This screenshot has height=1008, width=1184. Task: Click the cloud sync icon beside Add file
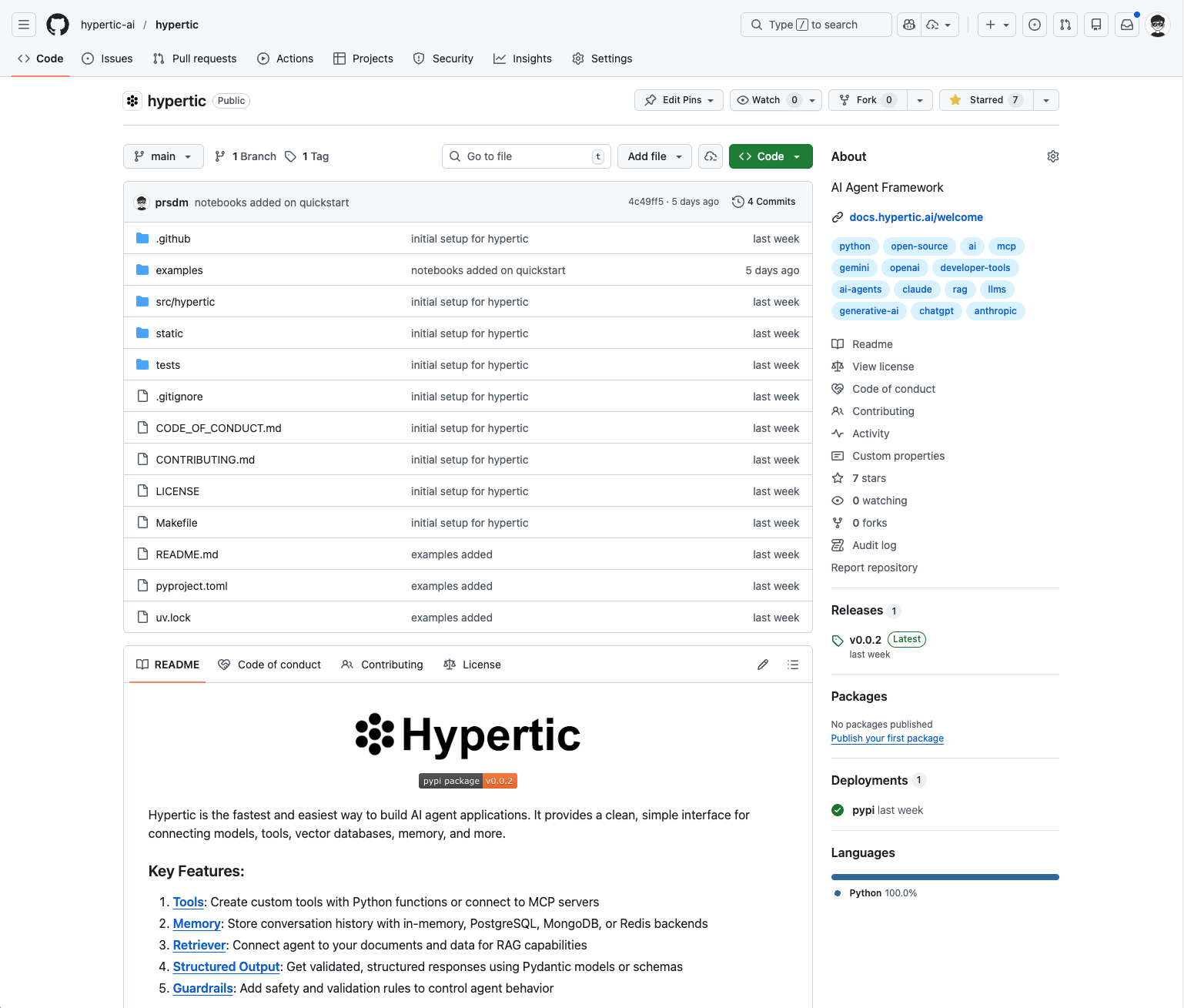[710, 156]
